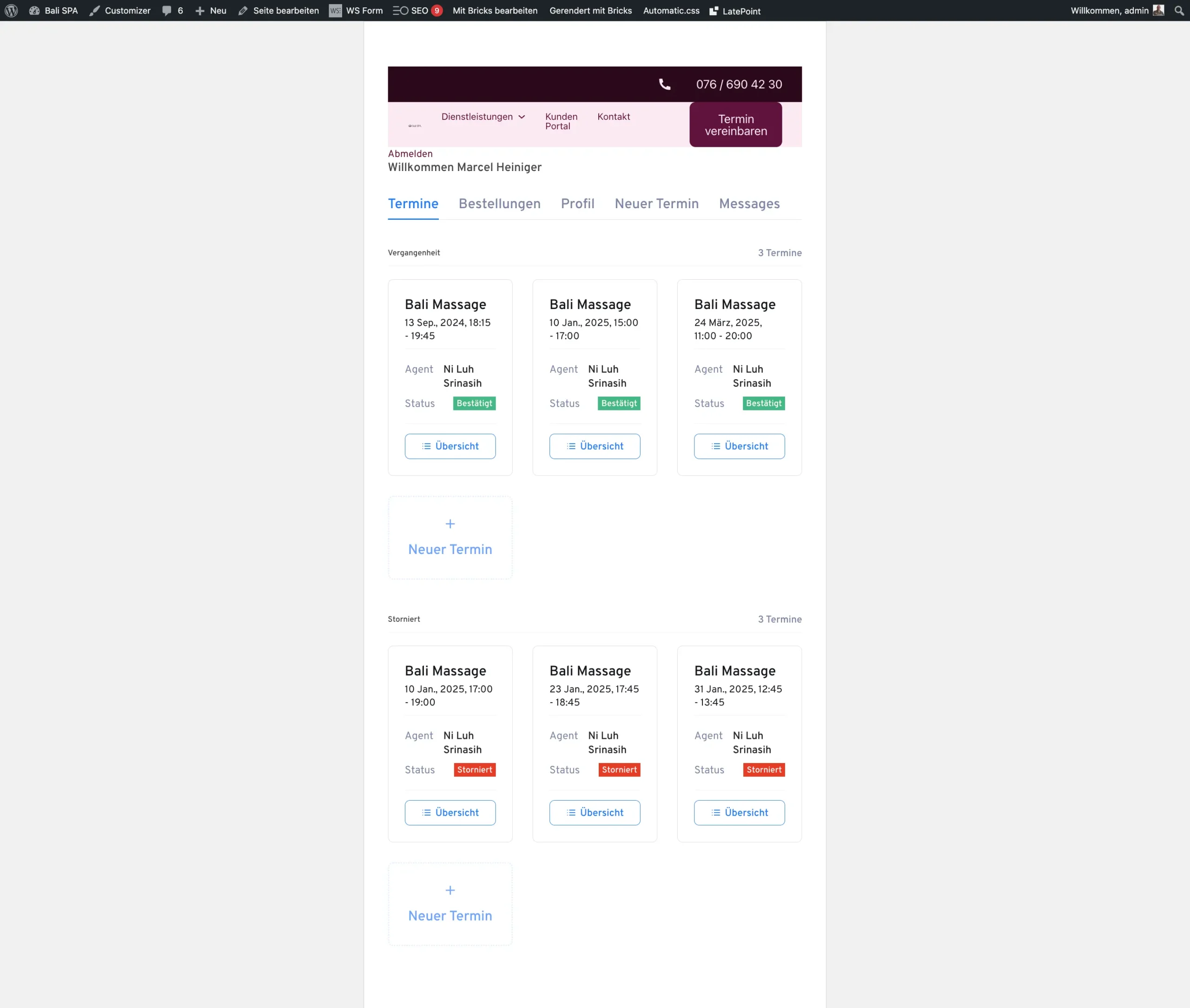Click the Abmelden link
This screenshot has width=1190, height=1008.
coord(410,154)
